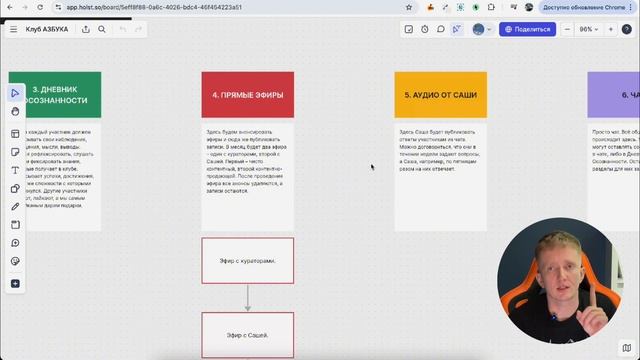Image resolution: width=640 pixels, height=360 pixels.
Task: Zoom in with plus button
Action: point(611,29)
